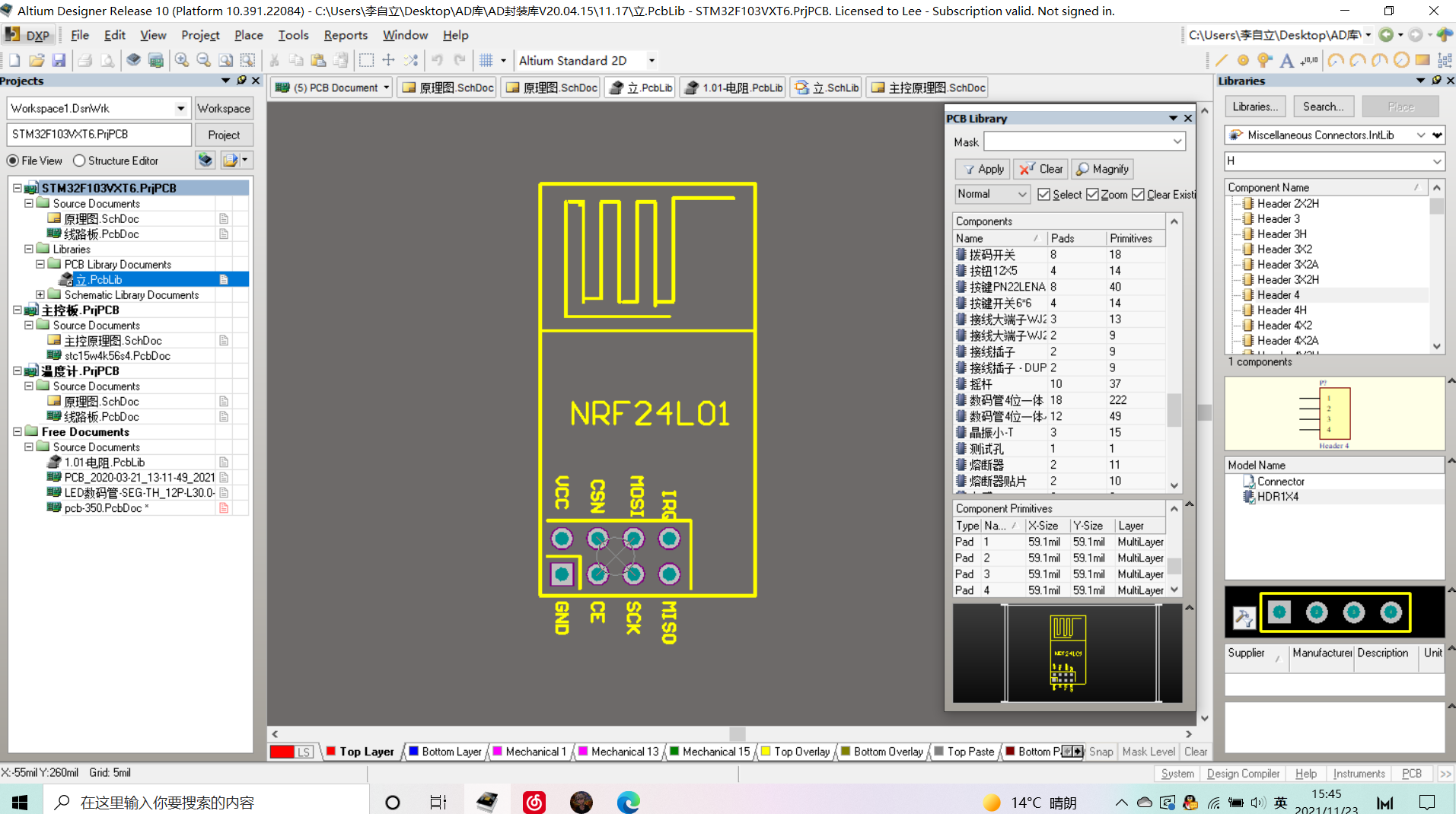Click the Array Paste tool icon

1445,60
